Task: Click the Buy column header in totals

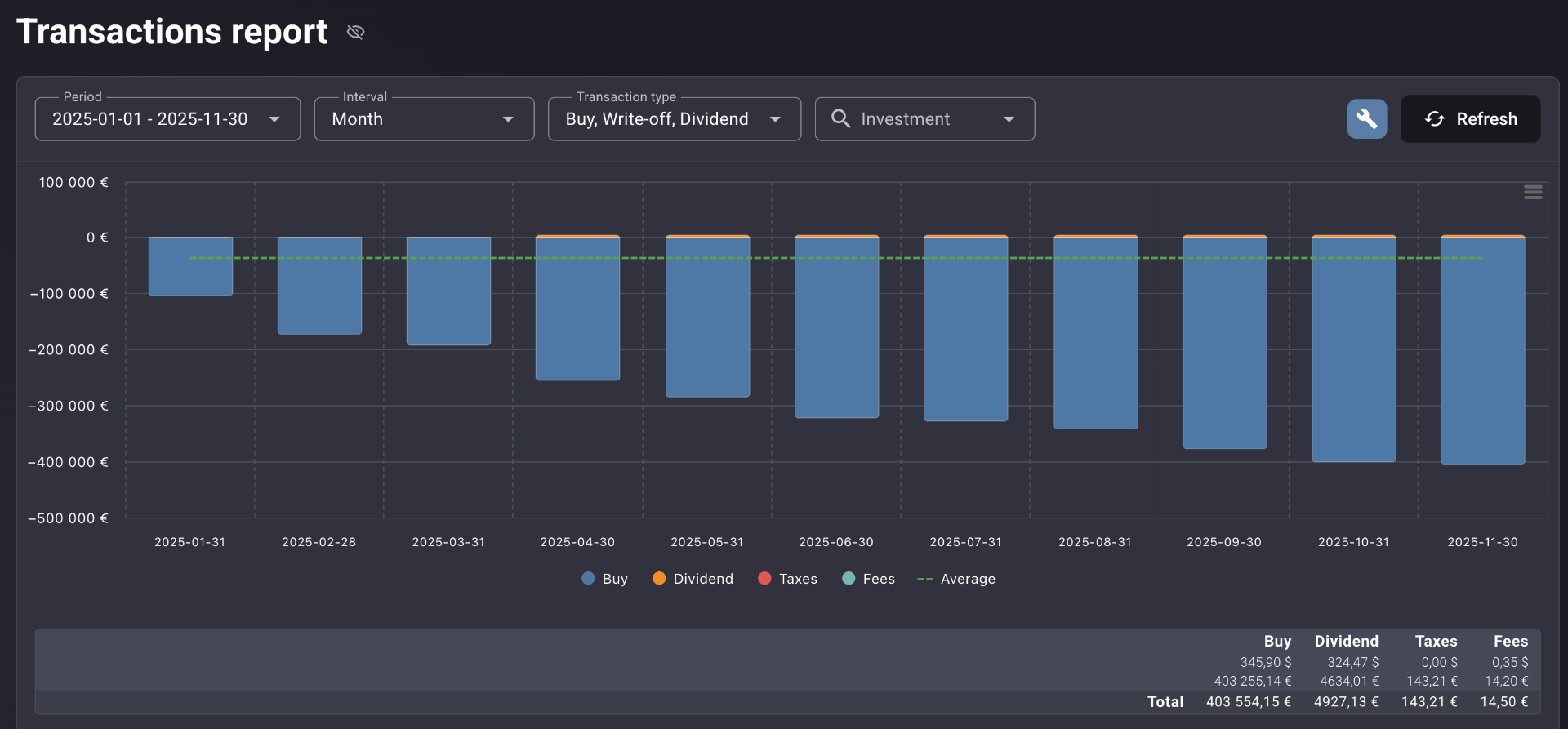Action: (1277, 642)
